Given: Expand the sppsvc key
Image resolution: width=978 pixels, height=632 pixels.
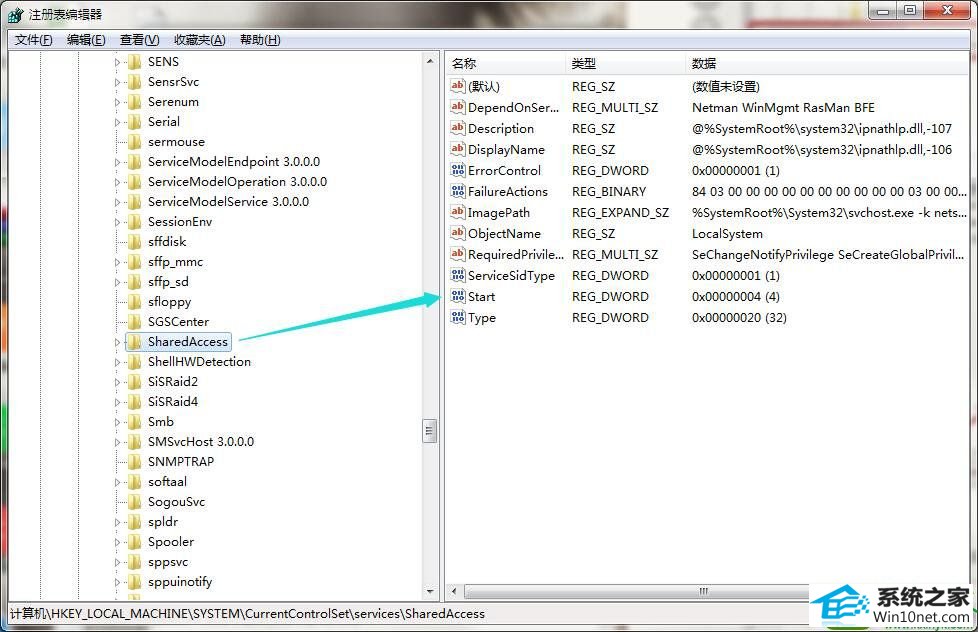Looking at the screenshot, I should coord(117,562).
